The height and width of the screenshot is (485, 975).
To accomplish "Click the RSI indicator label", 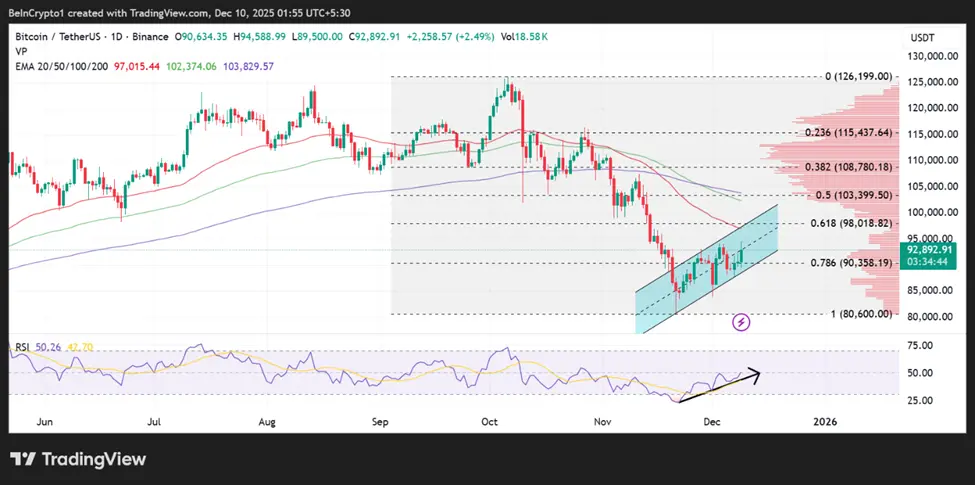I will [22, 347].
